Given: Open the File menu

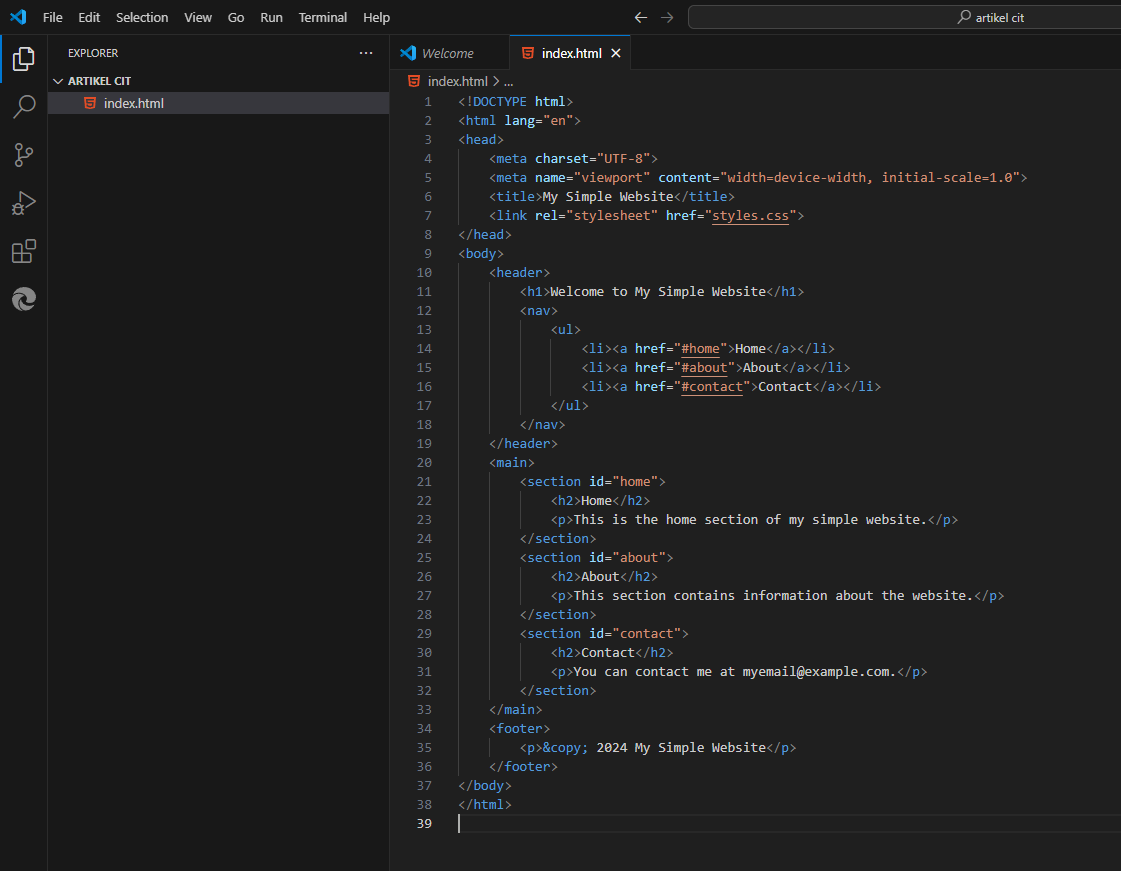Looking at the screenshot, I should click(52, 17).
